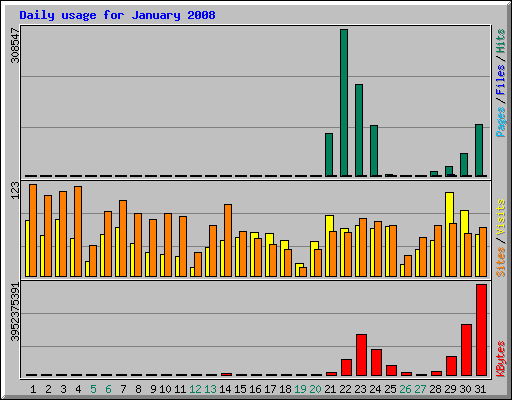Screen dimensions: 512x400
Task: Click the orange 'Sites' legend label
Action: click(x=501, y=262)
